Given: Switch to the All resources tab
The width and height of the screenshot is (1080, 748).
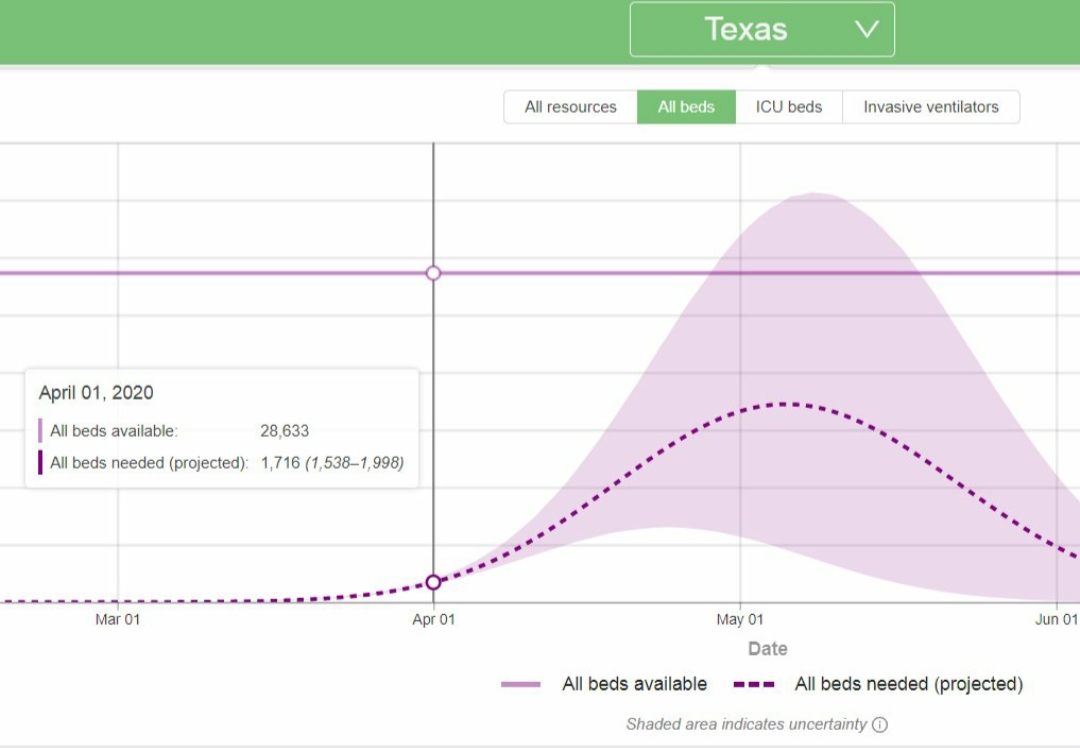Looking at the screenshot, I should (x=570, y=107).
